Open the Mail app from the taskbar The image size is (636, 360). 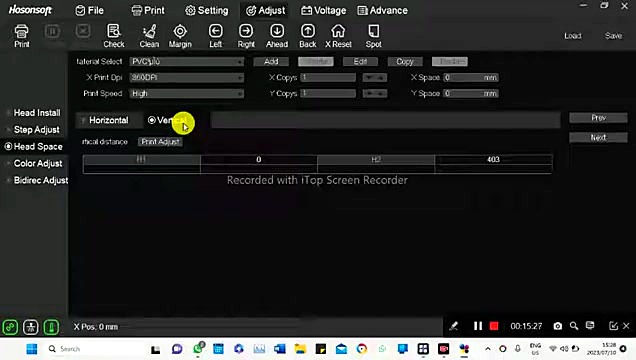[x=341, y=349]
